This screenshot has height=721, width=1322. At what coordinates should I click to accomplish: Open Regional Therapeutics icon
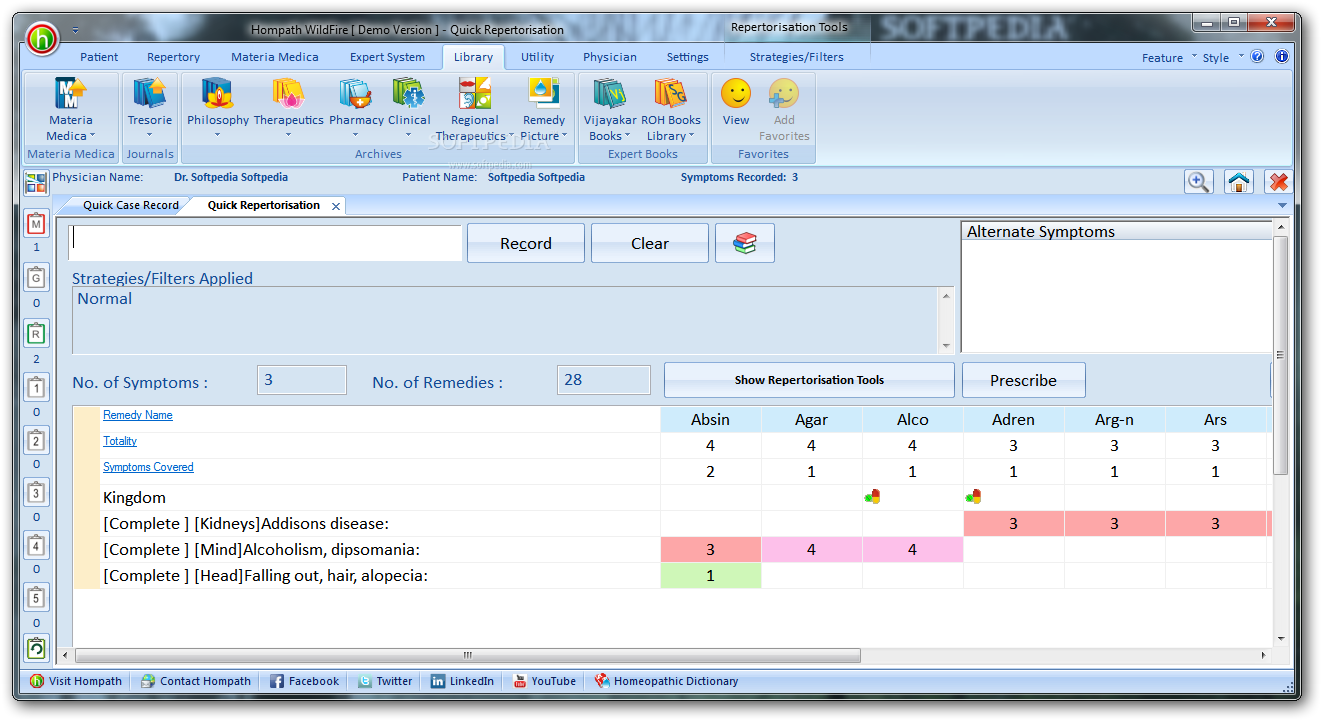[474, 94]
